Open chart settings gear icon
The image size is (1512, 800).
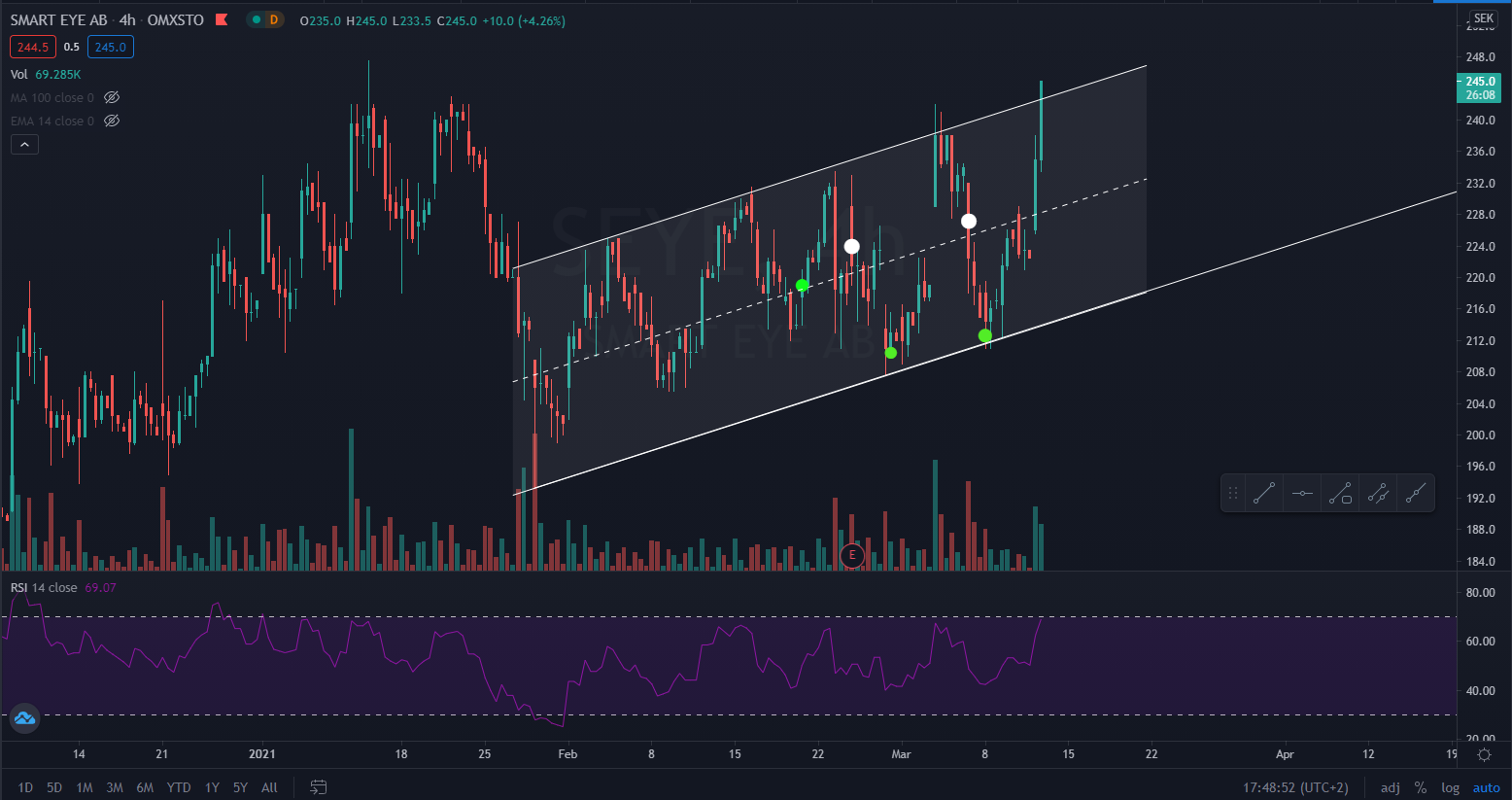pyautogui.click(x=1485, y=754)
